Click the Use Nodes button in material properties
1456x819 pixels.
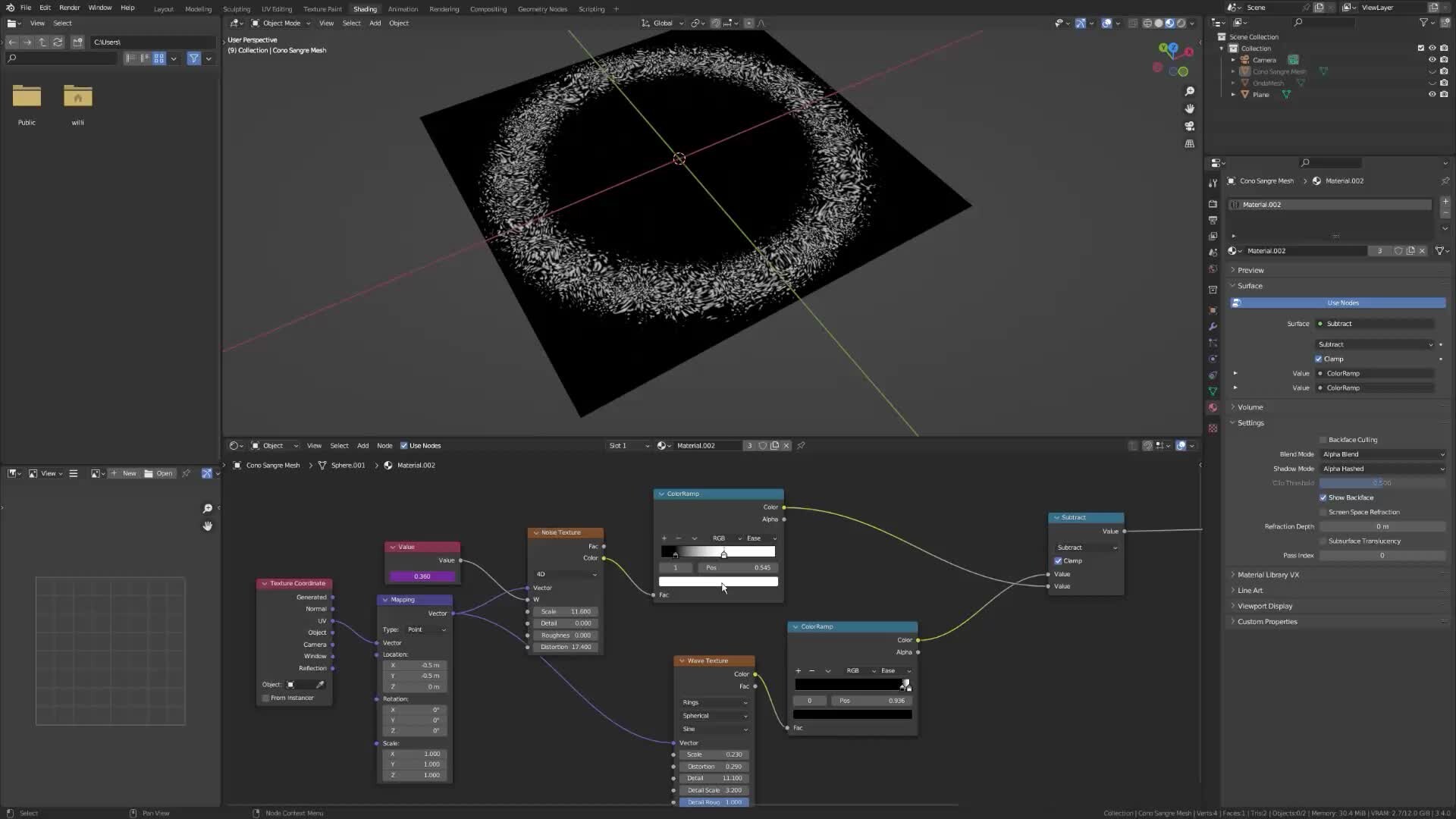click(1341, 303)
